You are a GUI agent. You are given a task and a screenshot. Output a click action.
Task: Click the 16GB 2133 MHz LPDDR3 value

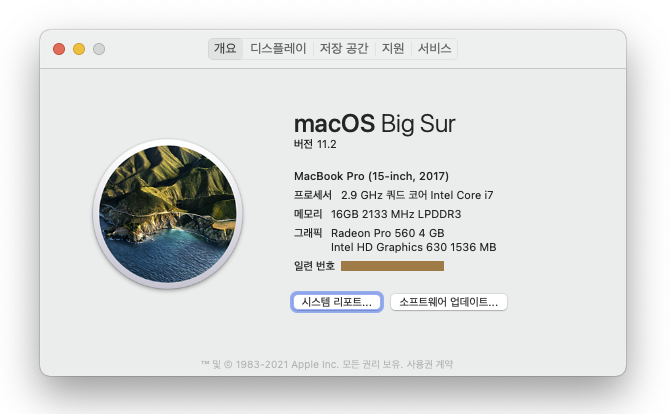tap(396, 214)
